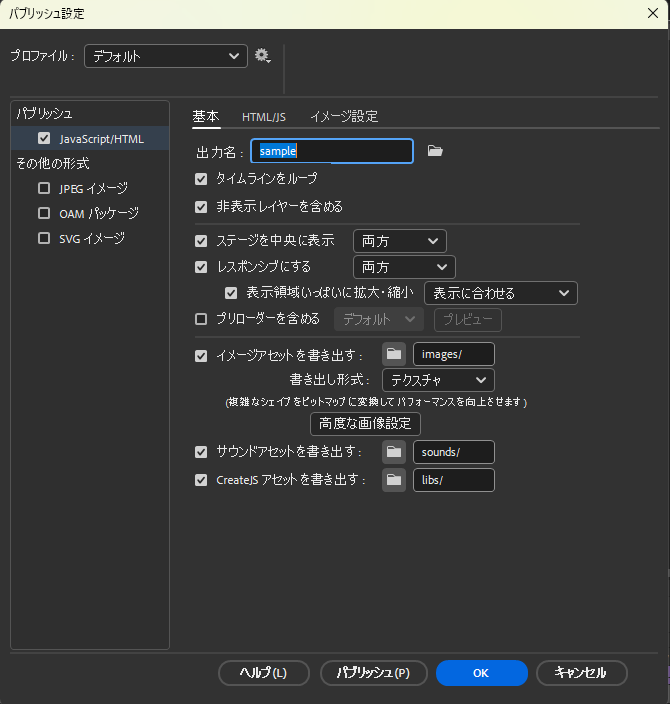Image resolution: width=670 pixels, height=704 pixels.
Task: Click folder icon for the images/ path
Action: point(394,355)
